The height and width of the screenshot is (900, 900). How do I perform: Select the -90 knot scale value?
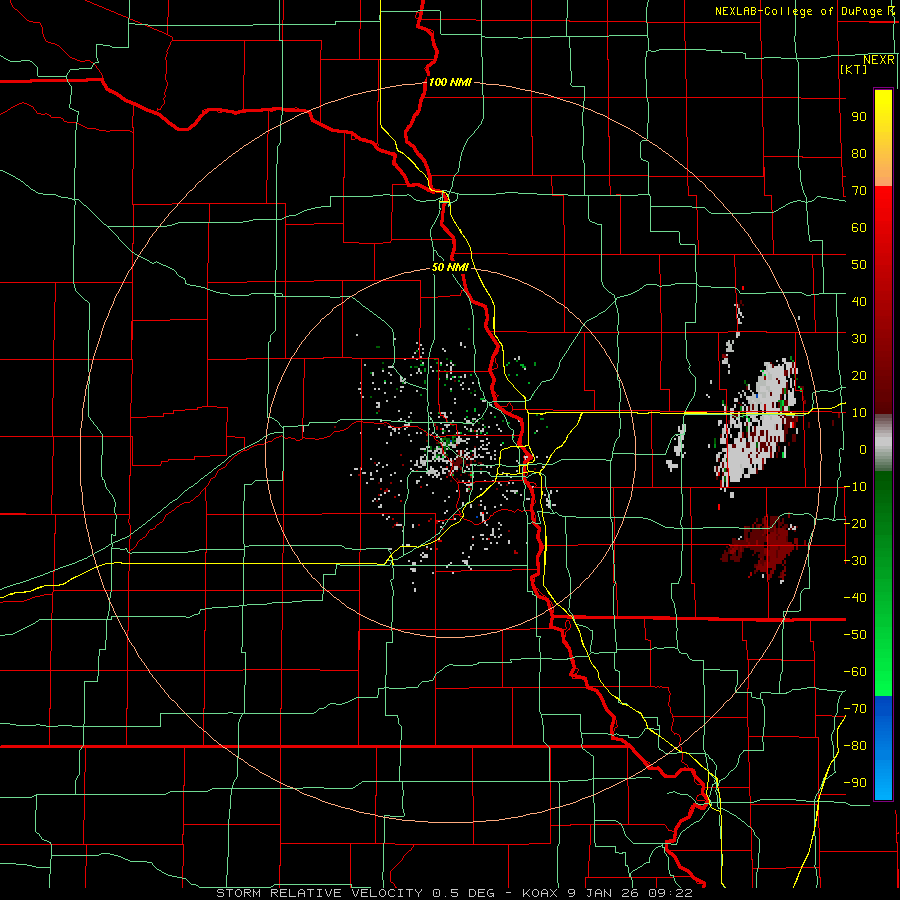(x=855, y=783)
